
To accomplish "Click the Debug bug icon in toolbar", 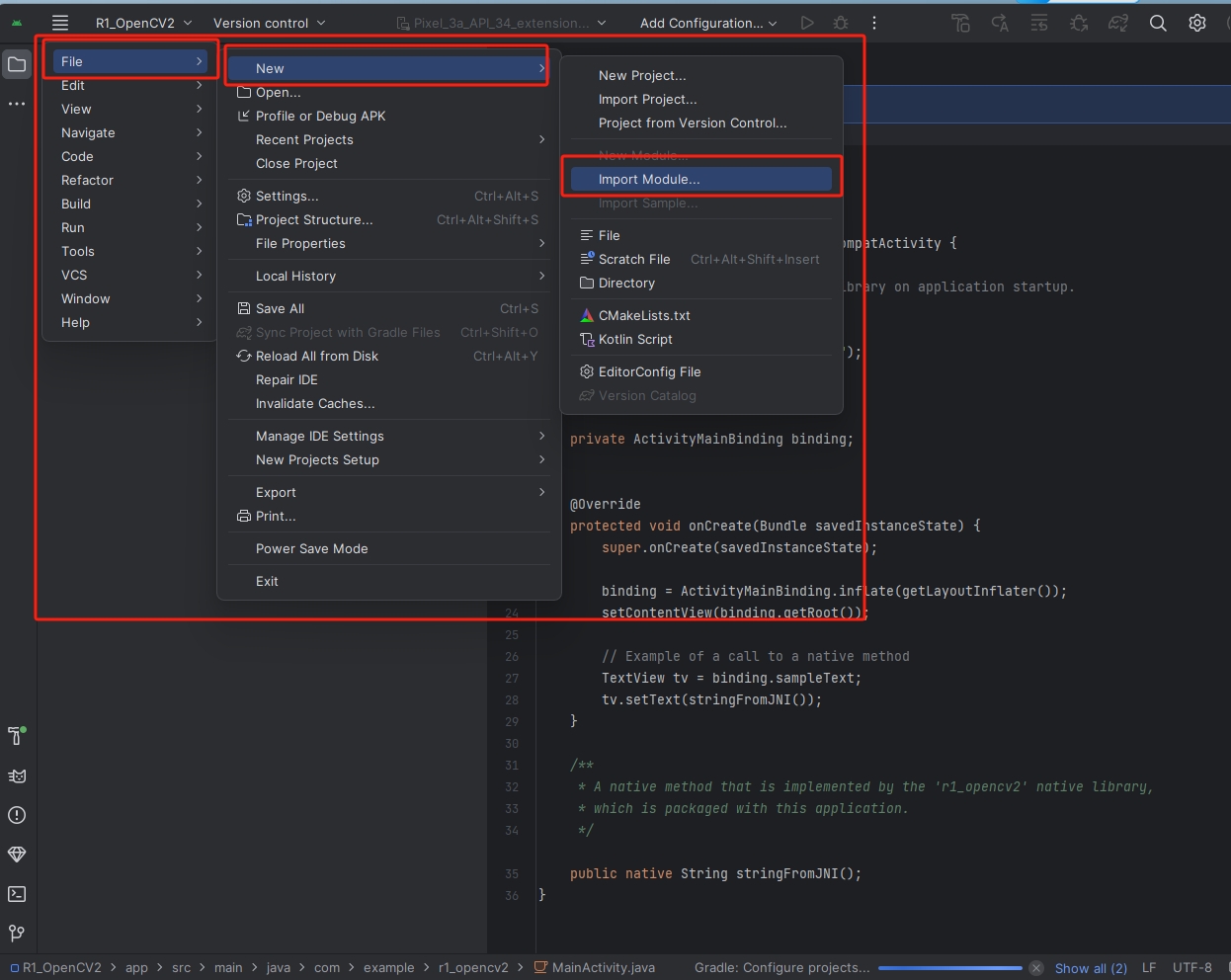I will click(x=841, y=23).
